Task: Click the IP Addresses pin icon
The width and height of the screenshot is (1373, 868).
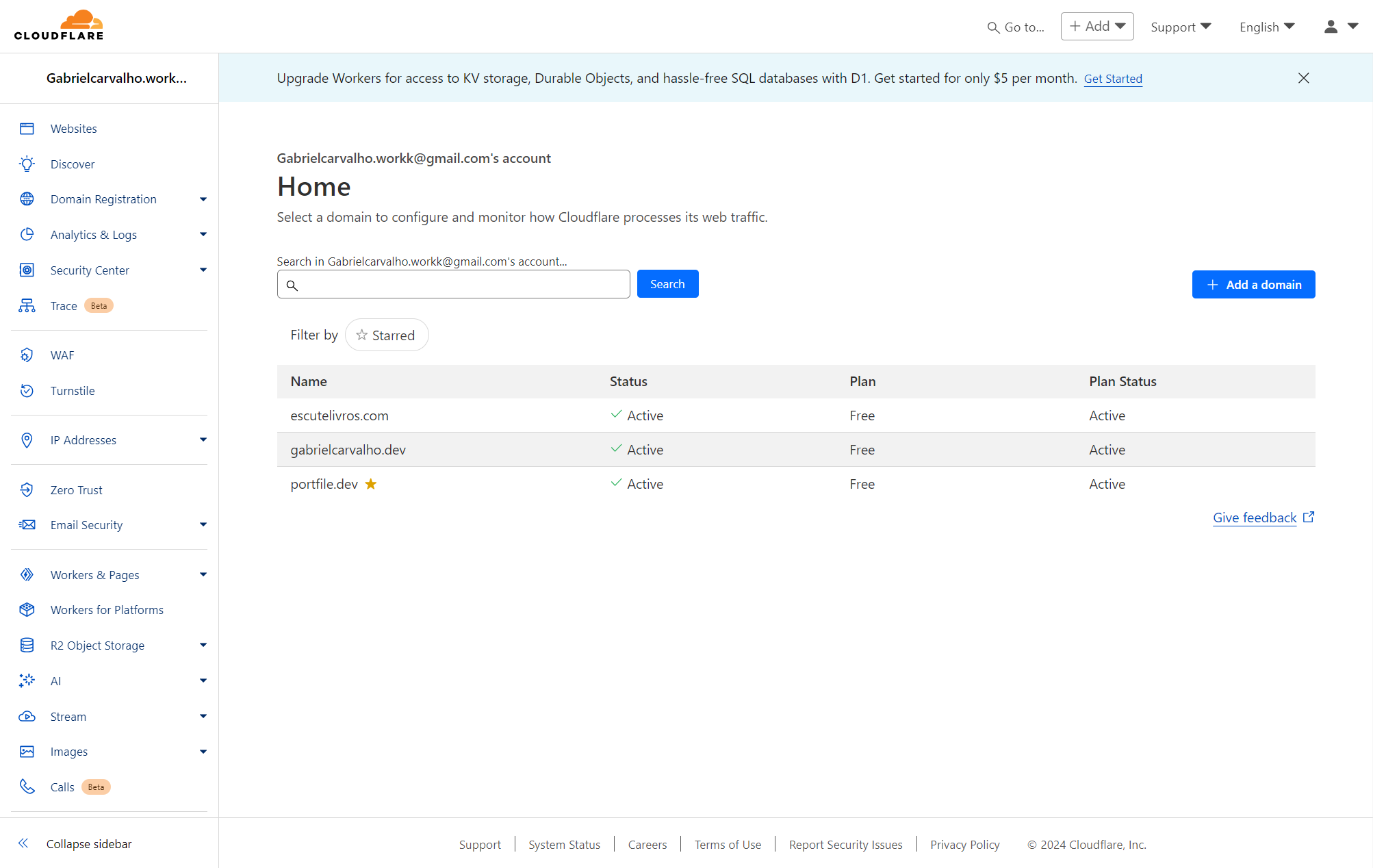Action: [27, 440]
